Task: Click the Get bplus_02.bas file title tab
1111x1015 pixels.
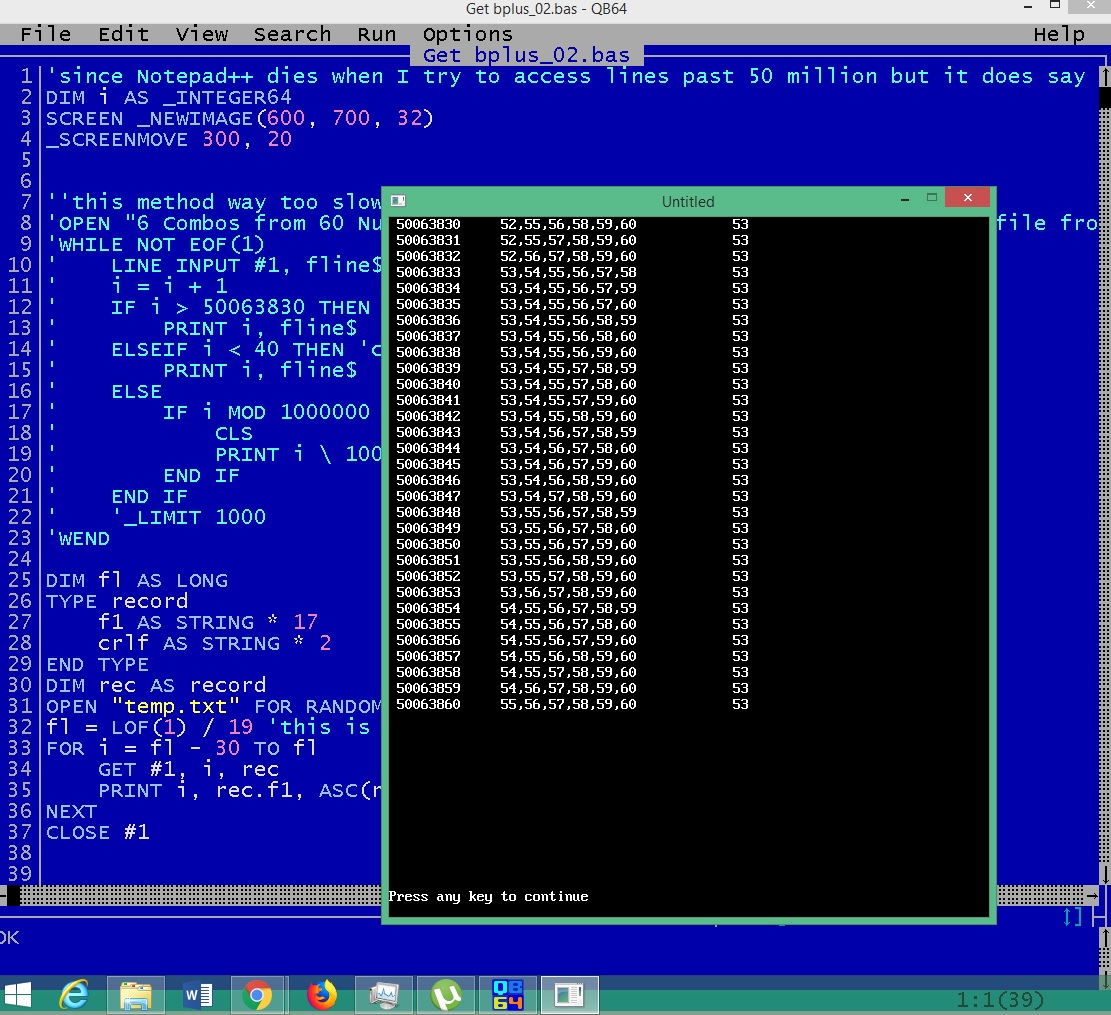Action: [x=527, y=54]
